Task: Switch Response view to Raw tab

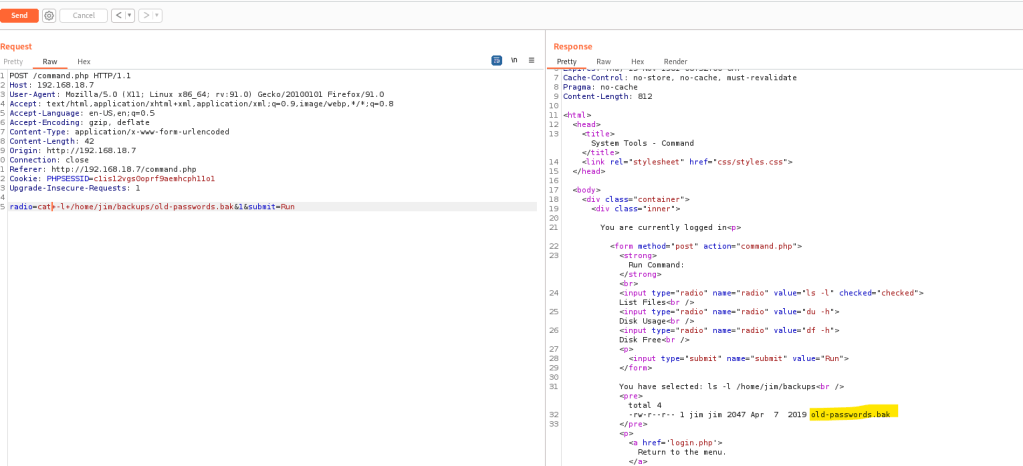Action: [x=603, y=62]
